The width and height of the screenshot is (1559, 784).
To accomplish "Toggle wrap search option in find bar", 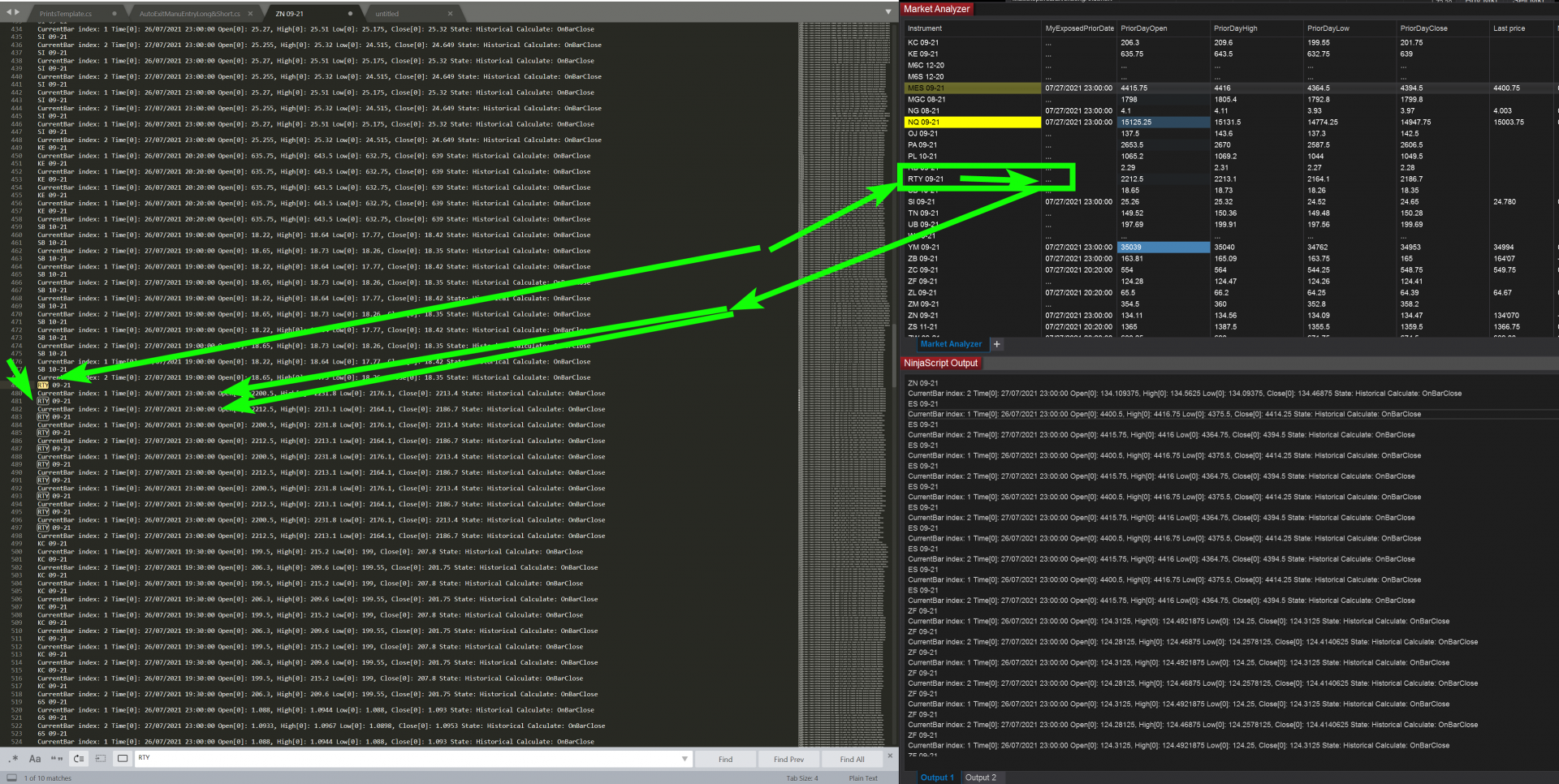I will click(x=79, y=759).
